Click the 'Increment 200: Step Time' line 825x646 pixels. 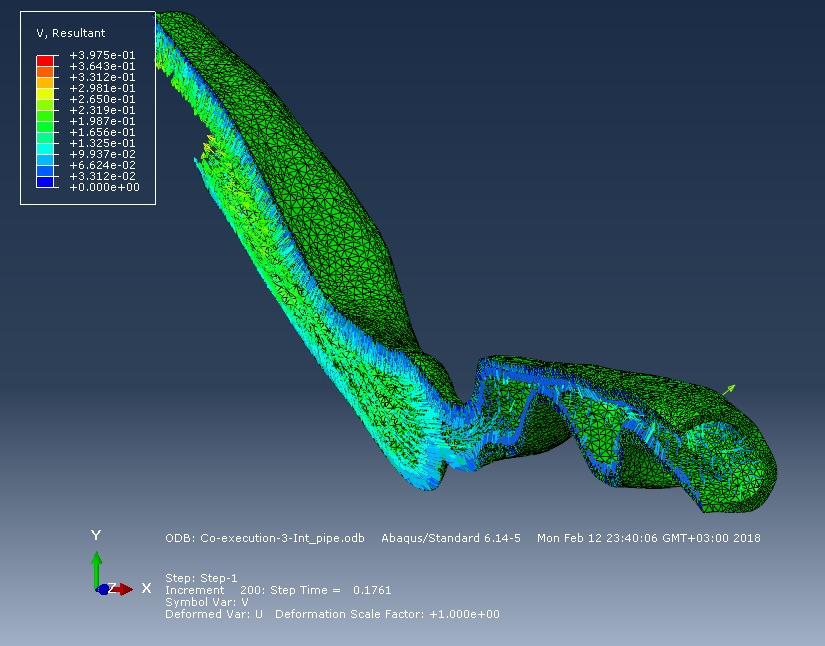(278, 590)
